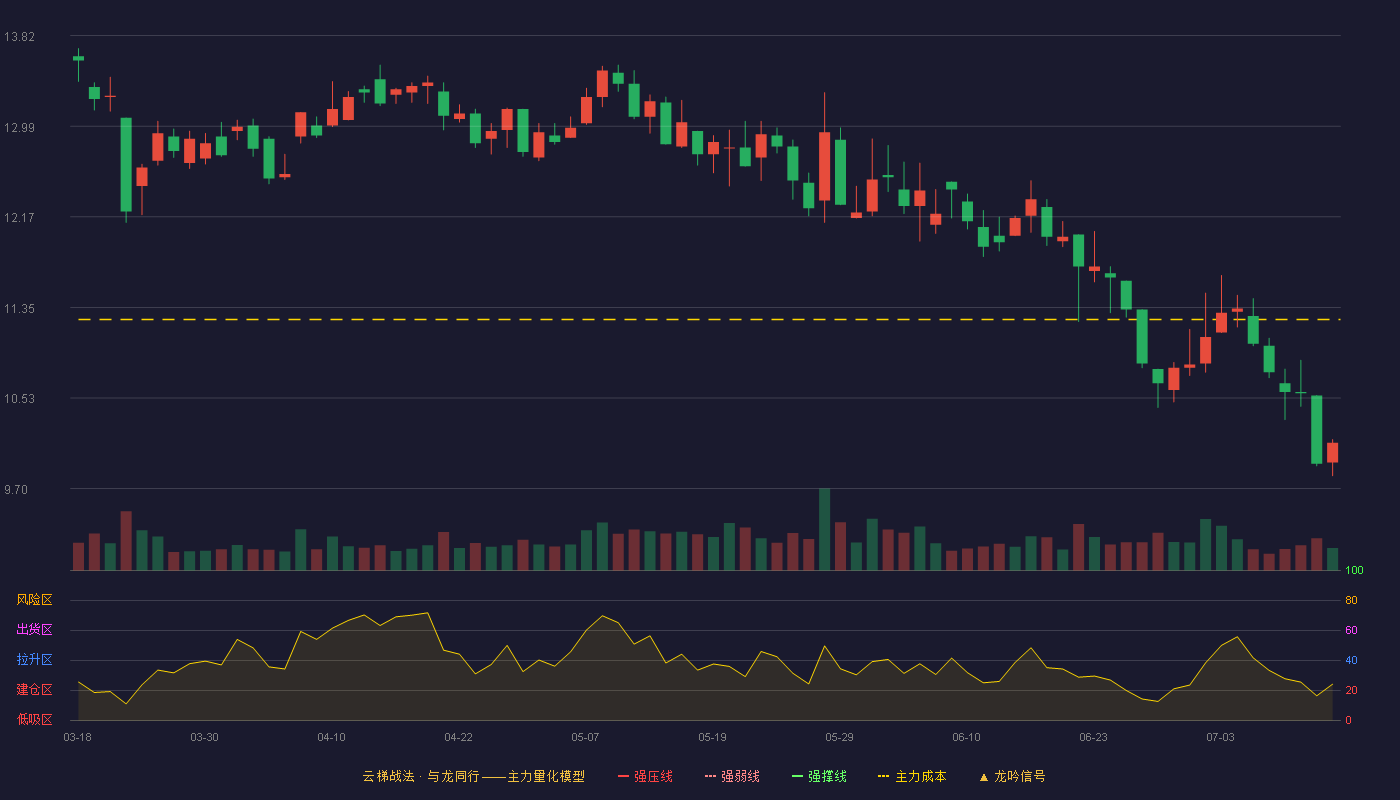1400x800 pixels.
Task: Click the green 100 indicator scale value
Action: 1354,571
